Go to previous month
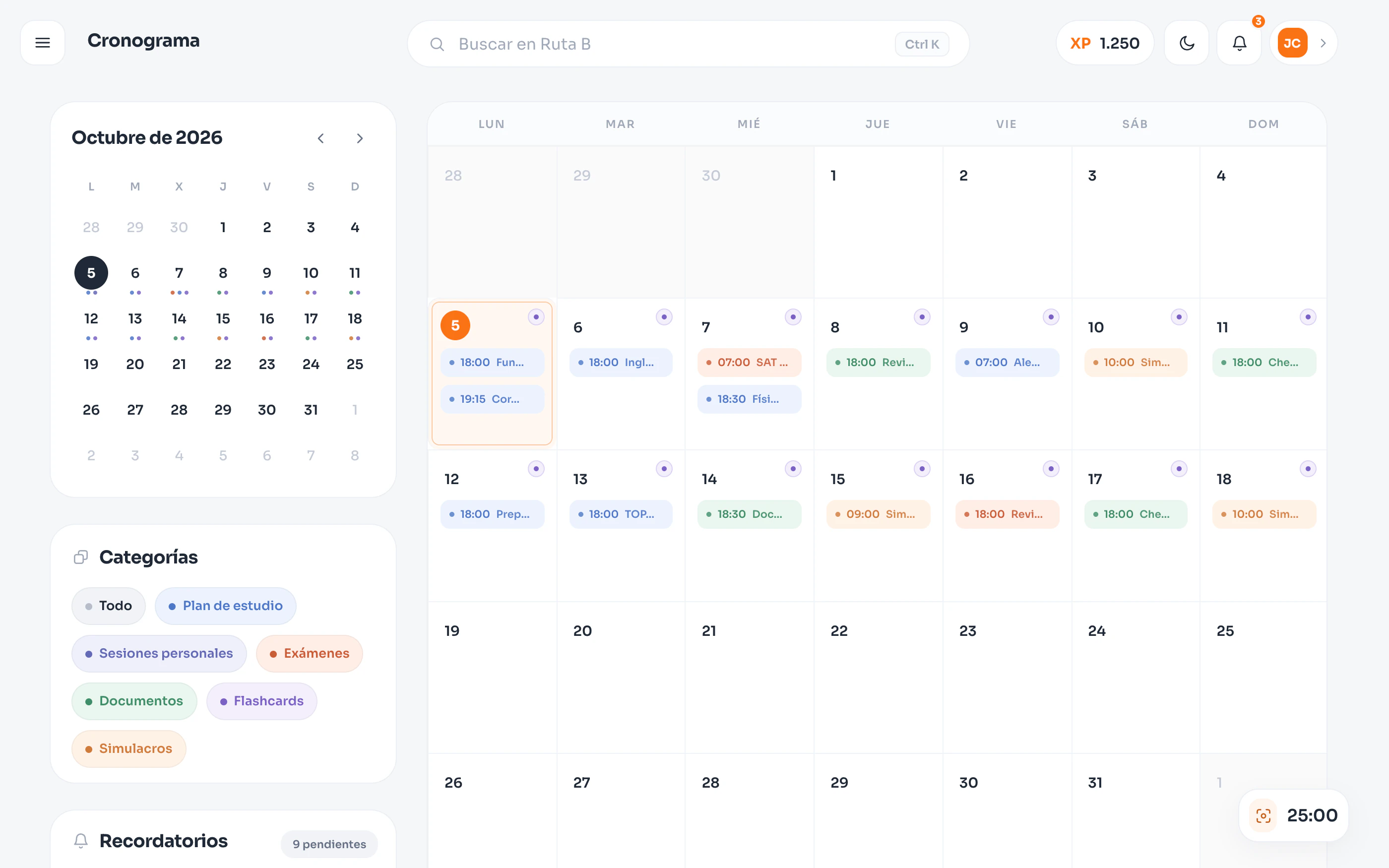 (321, 138)
